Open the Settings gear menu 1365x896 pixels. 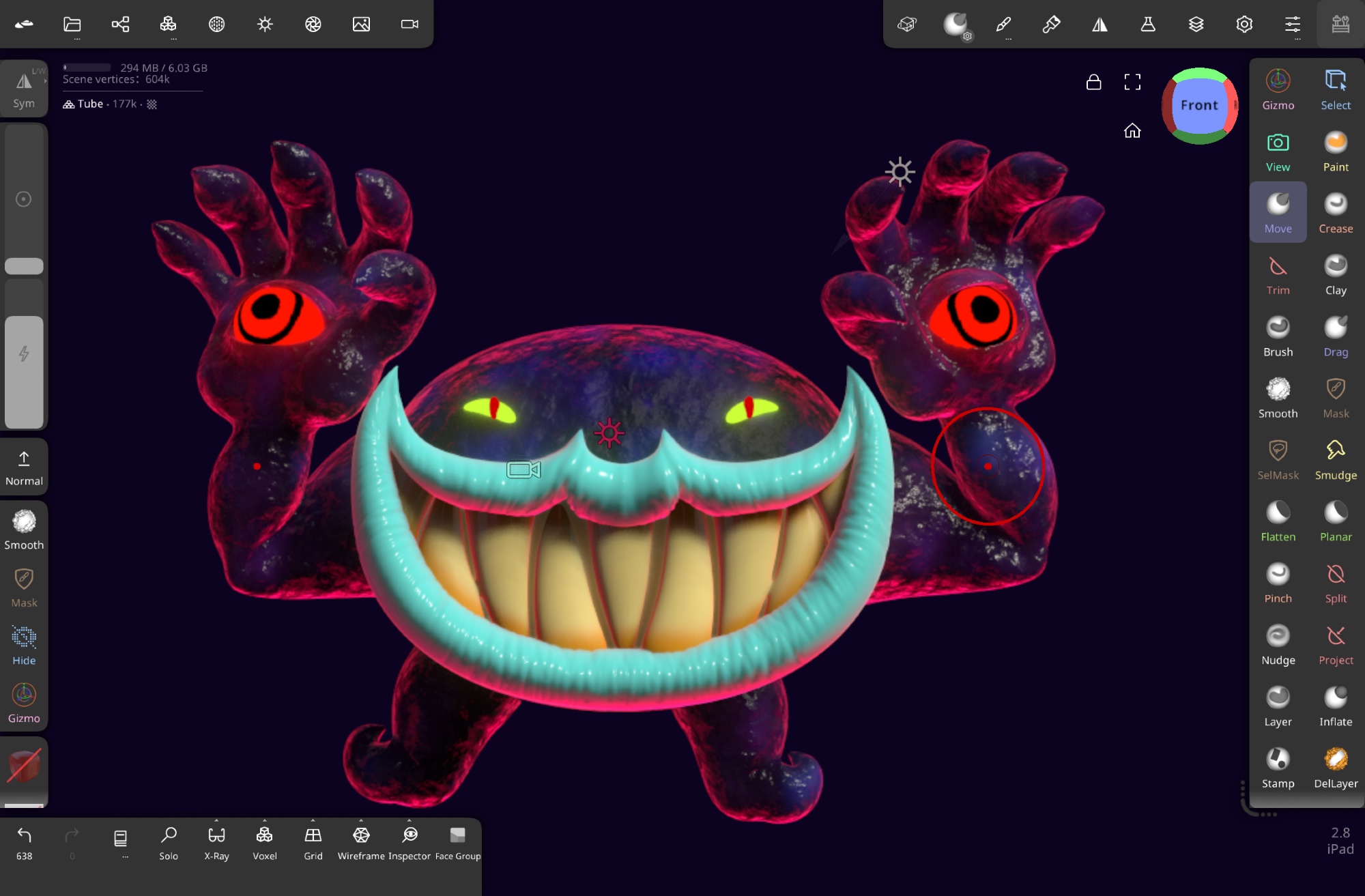[1244, 25]
